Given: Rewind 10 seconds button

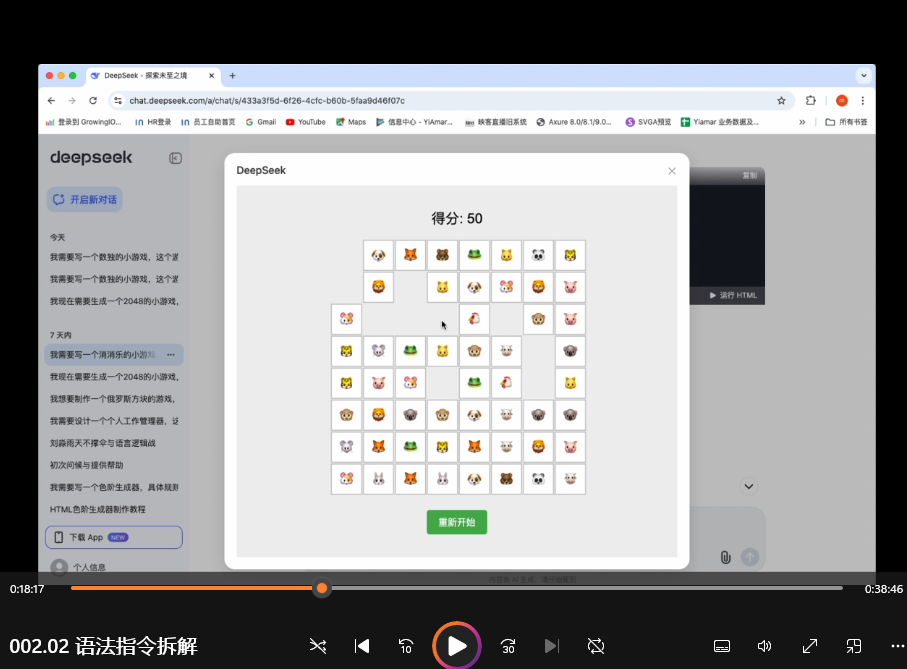Looking at the screenshot, I should [x=406, y=646].
